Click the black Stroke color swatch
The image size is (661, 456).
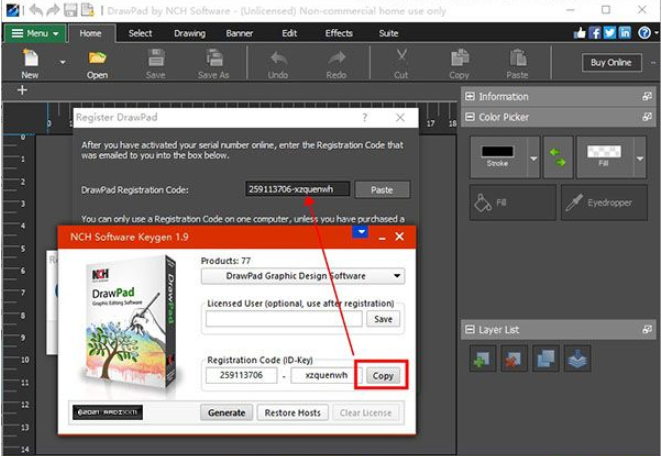tap(497, 152)
